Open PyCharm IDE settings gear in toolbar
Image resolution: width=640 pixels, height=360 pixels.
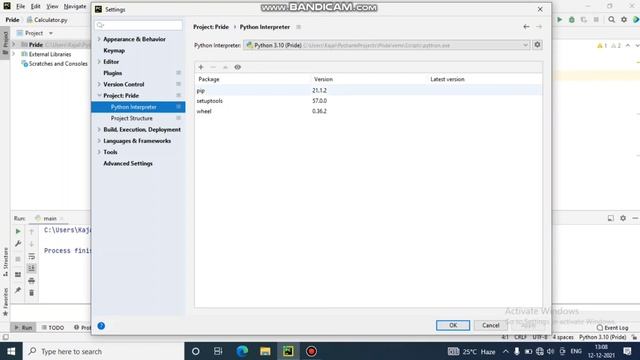point(624,20)
